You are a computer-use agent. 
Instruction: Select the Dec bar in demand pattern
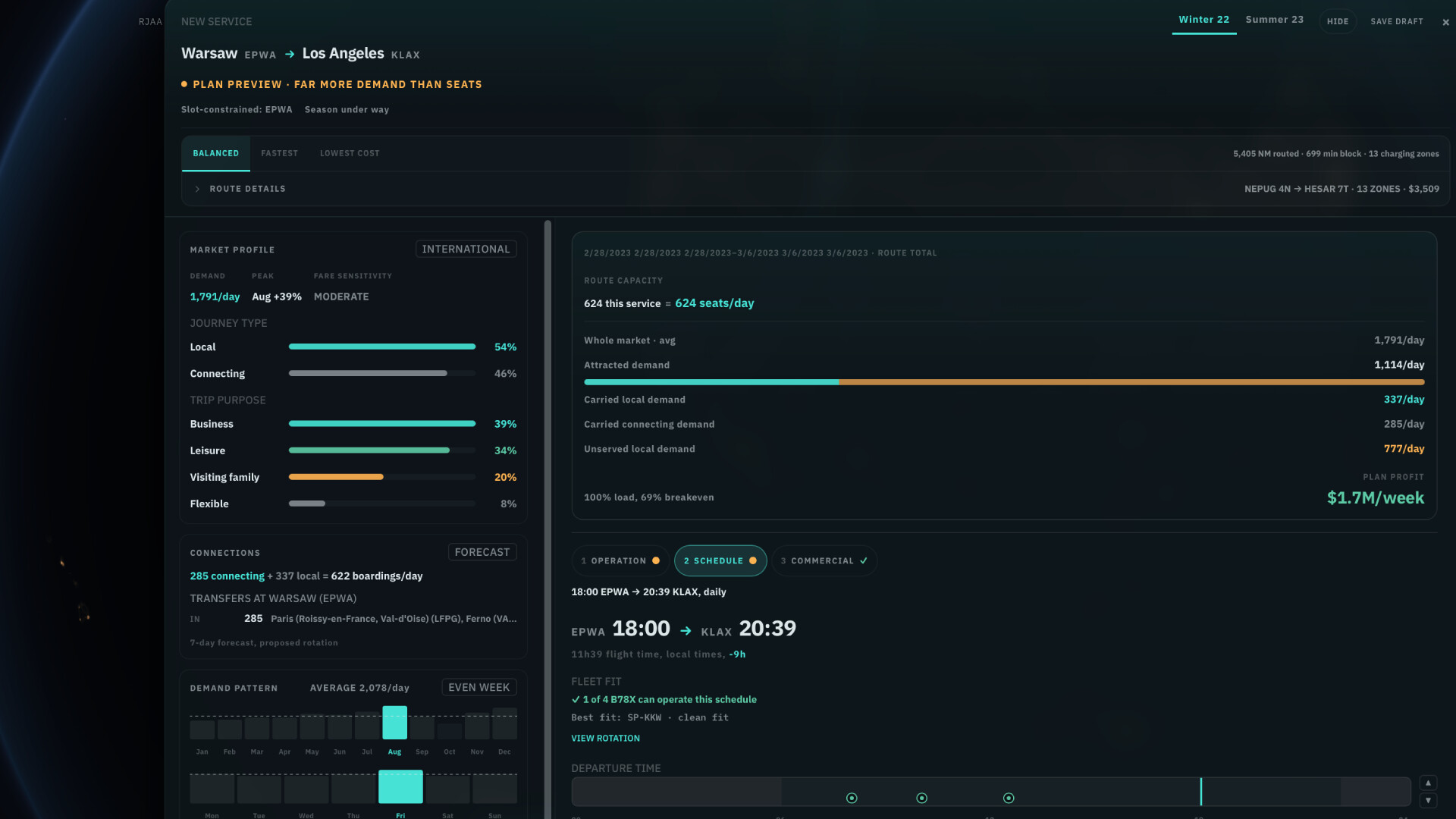(505, 723)
